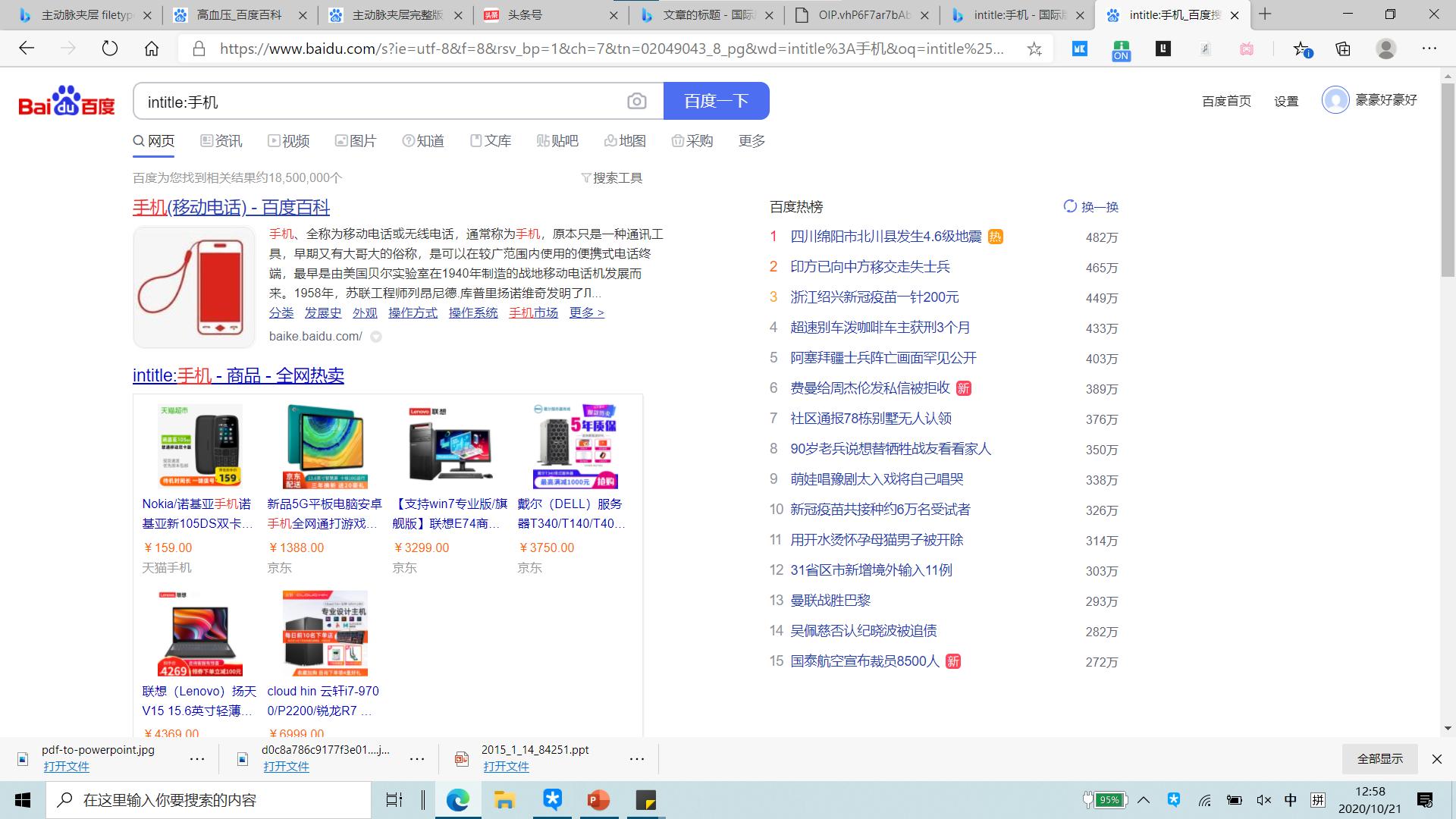Open PowerPoint from the Windows taskbar

(598, 799)
